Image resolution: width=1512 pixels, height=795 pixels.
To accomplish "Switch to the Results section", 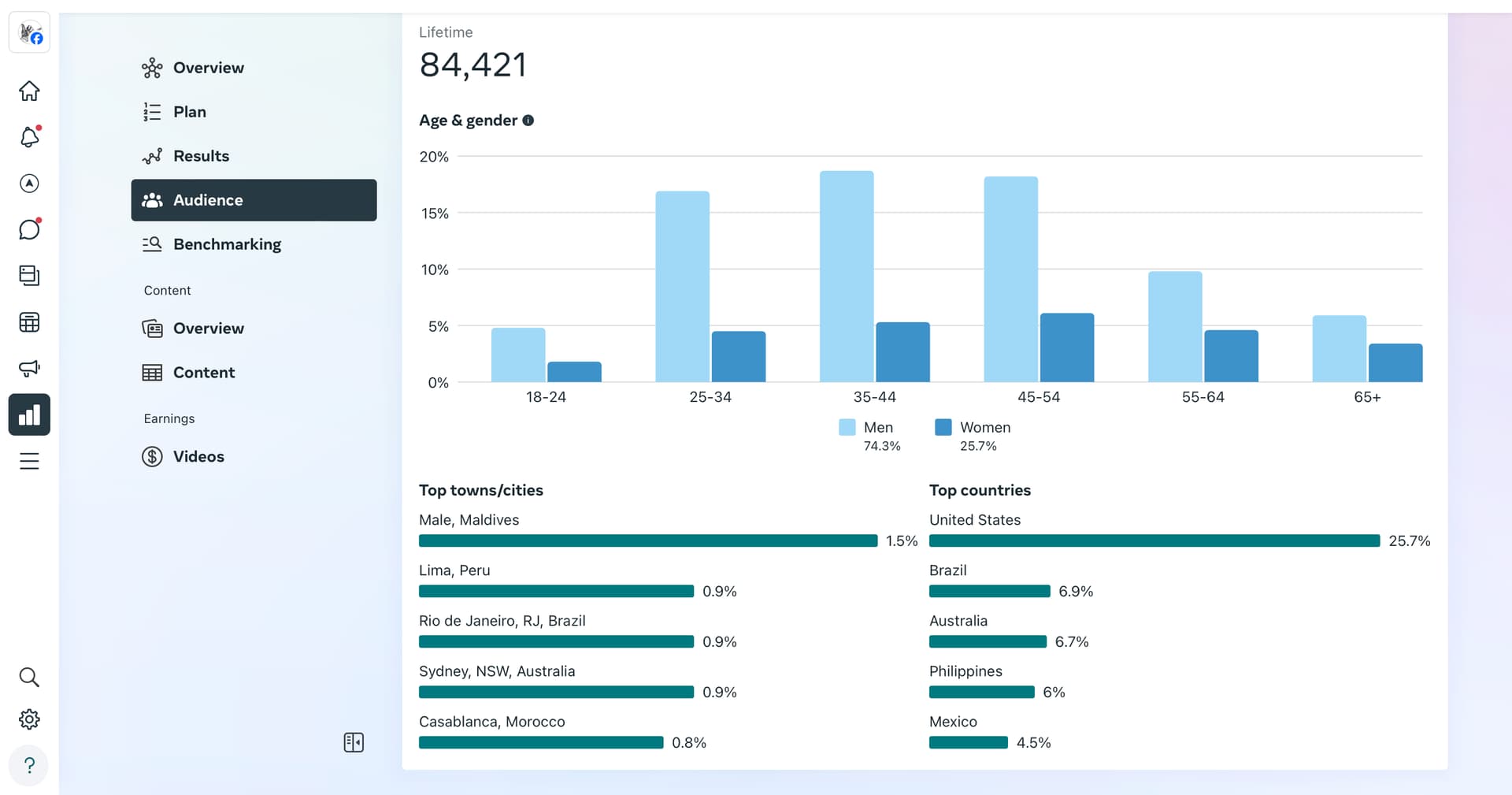I will point(201,156).
